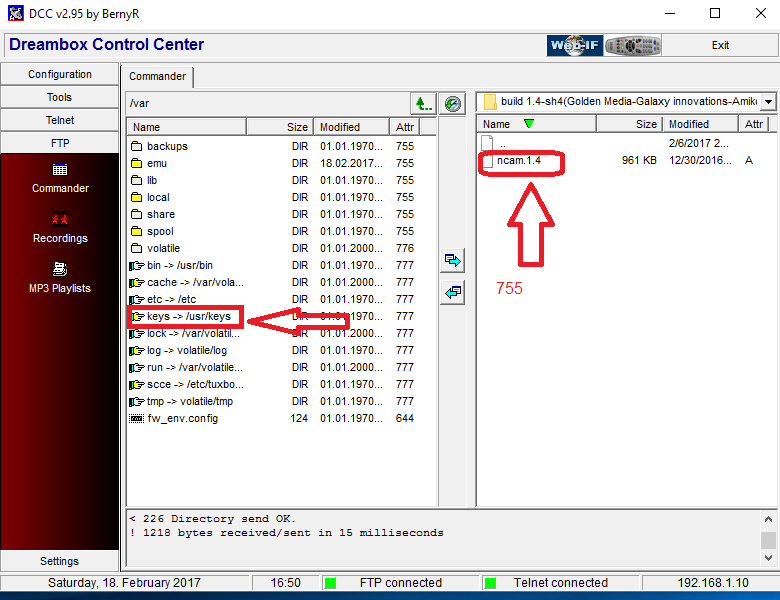Image resolution: width=780 pixels, height=600 pixels.
Task: Open the Configuration section
Action: 60,74
